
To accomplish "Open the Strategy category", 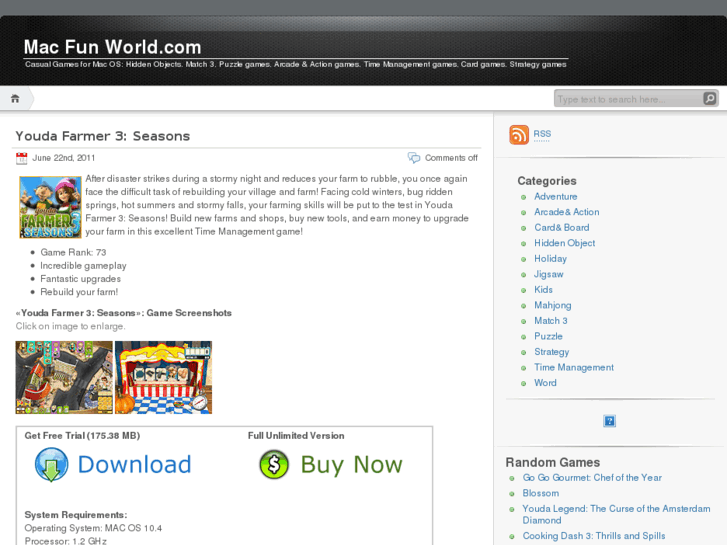I will tap(551, 352).
